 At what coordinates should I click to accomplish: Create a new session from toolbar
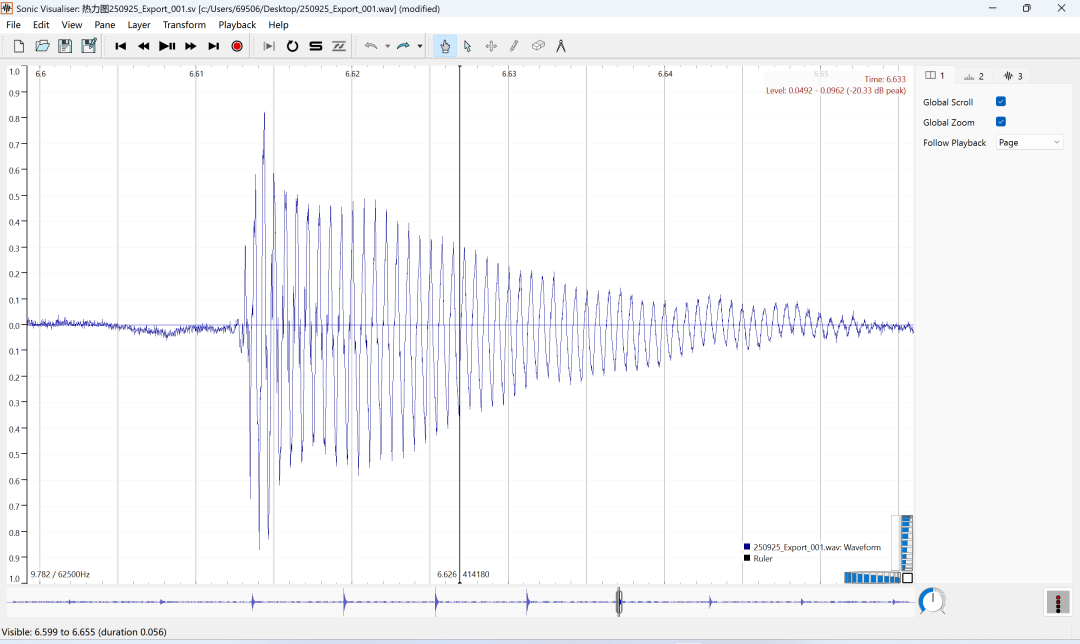19,46
